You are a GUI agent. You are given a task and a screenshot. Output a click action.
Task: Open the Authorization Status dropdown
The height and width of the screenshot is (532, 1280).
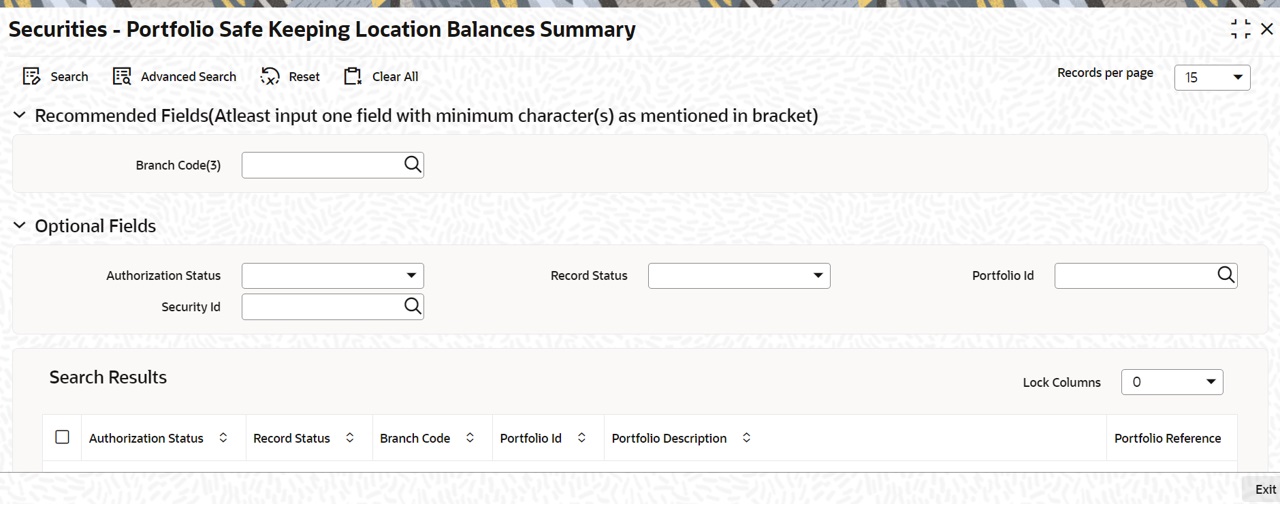(x=333, y=275)
